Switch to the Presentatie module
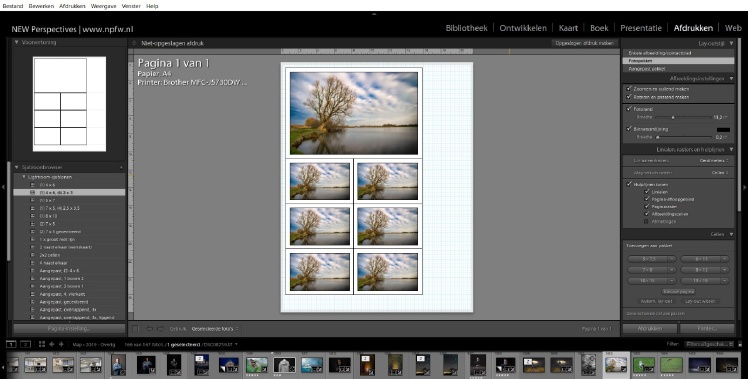The height and width of the screenshot is (379, 748). point(641,28)
